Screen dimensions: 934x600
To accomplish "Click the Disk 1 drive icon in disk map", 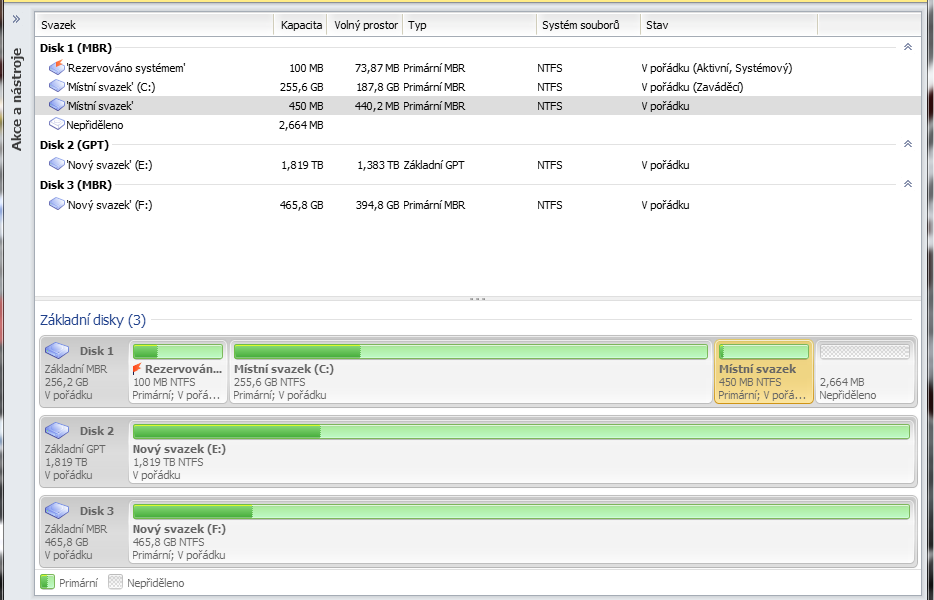I will click(x=57, y=351).
